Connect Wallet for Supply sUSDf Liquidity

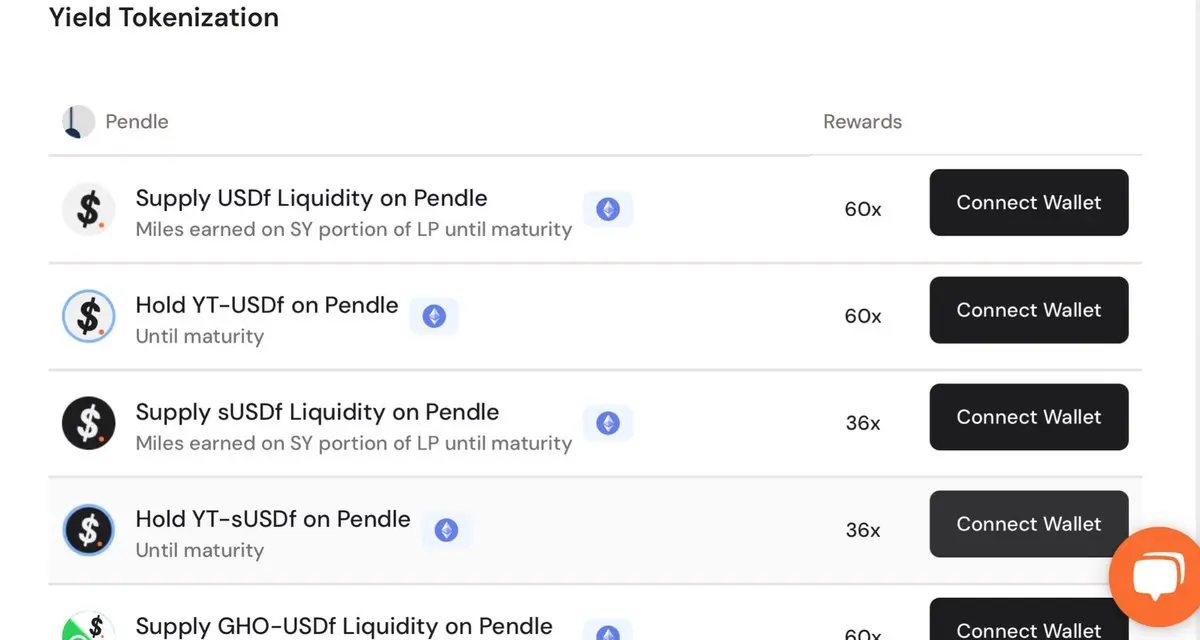1029,417
